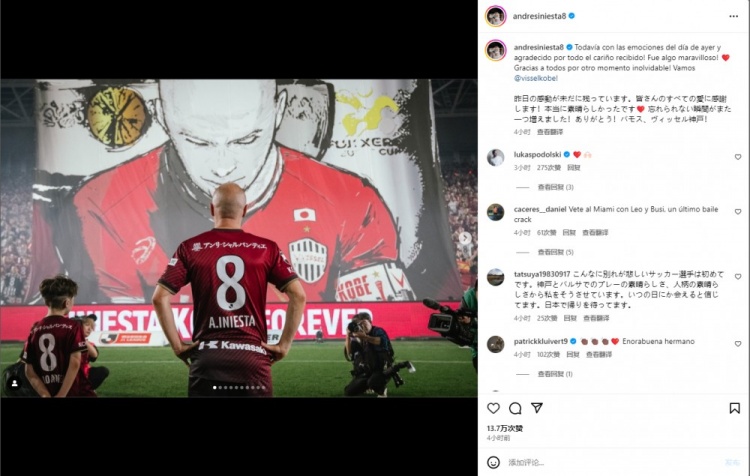The image size is (750, 476).
Task: Open the comment bubble icon
Action: point(515,408)
